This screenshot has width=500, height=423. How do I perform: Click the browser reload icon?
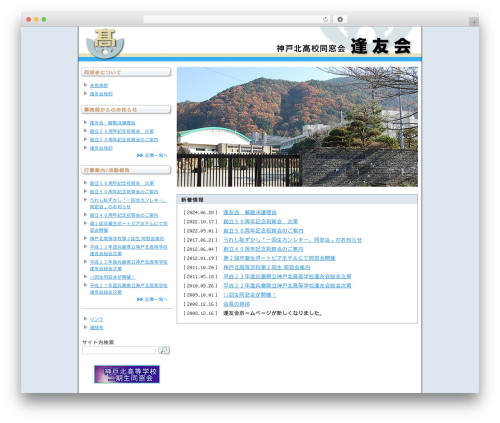(x=325, y=19)
